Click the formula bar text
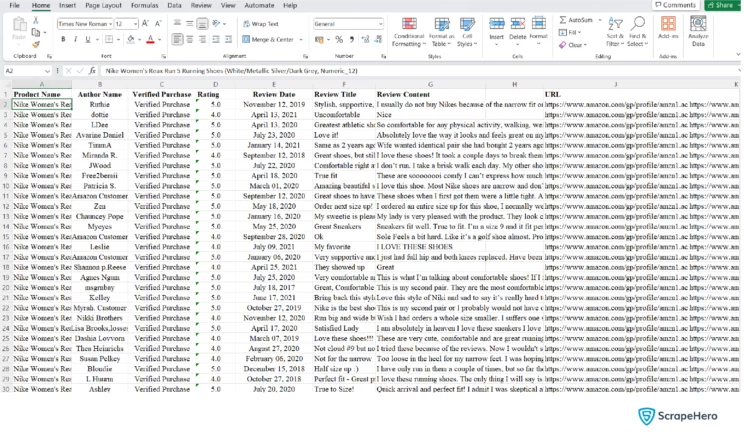The height and width of the screenshot is (437, 744). tap(231, 71)
